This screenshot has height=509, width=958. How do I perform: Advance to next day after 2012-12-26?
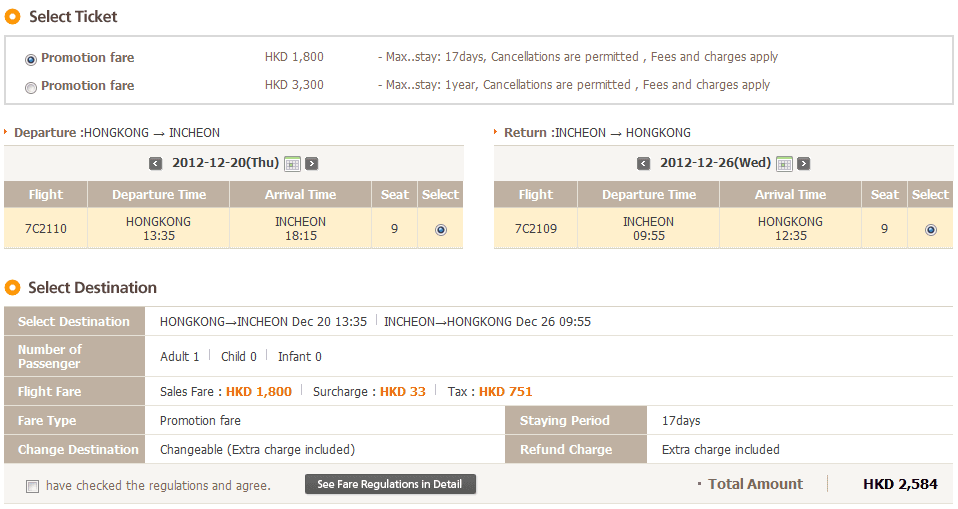803,163
